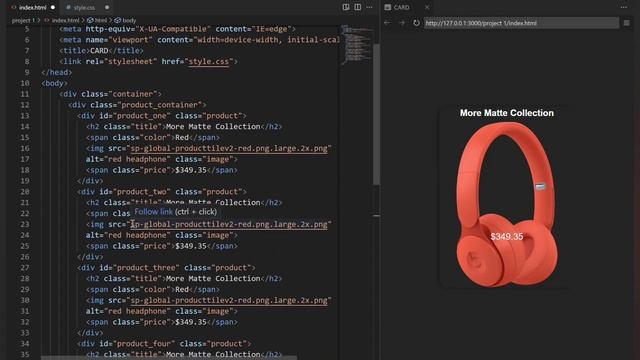
Task: Click the forward arrow in the preview browser
Action: (x=402, y=23)
